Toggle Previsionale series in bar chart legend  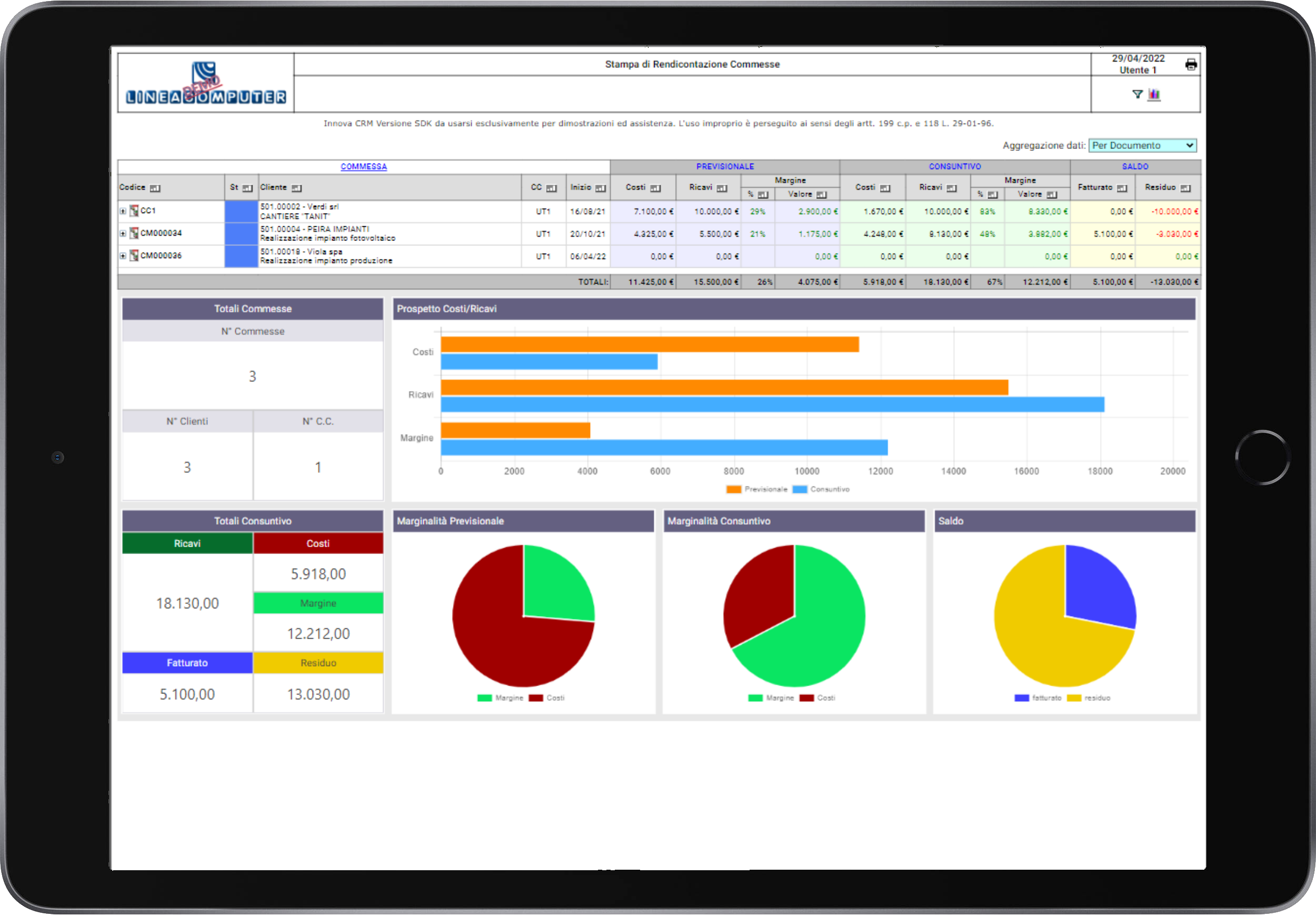click(x=756, y=489)
